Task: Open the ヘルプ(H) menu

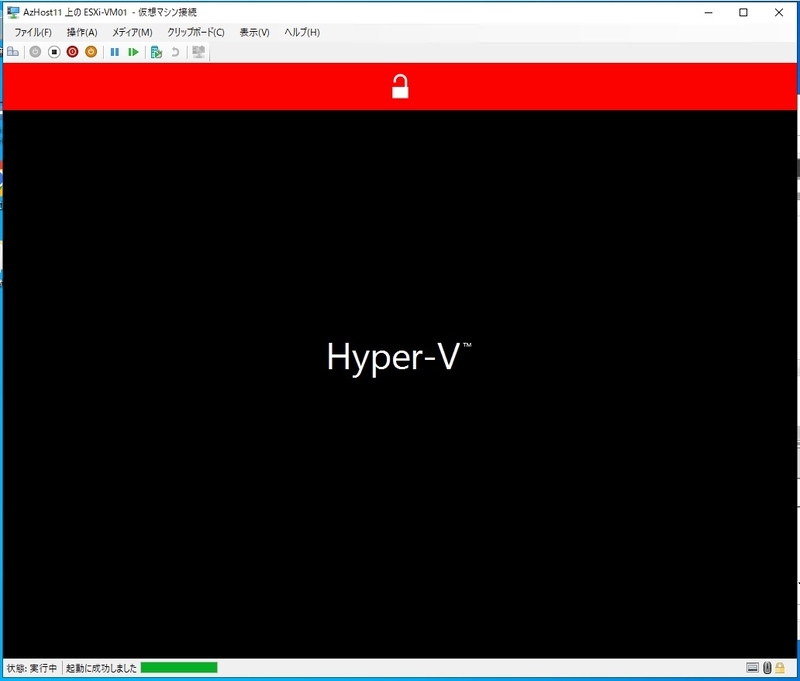Action: click(x=302, y=32)
